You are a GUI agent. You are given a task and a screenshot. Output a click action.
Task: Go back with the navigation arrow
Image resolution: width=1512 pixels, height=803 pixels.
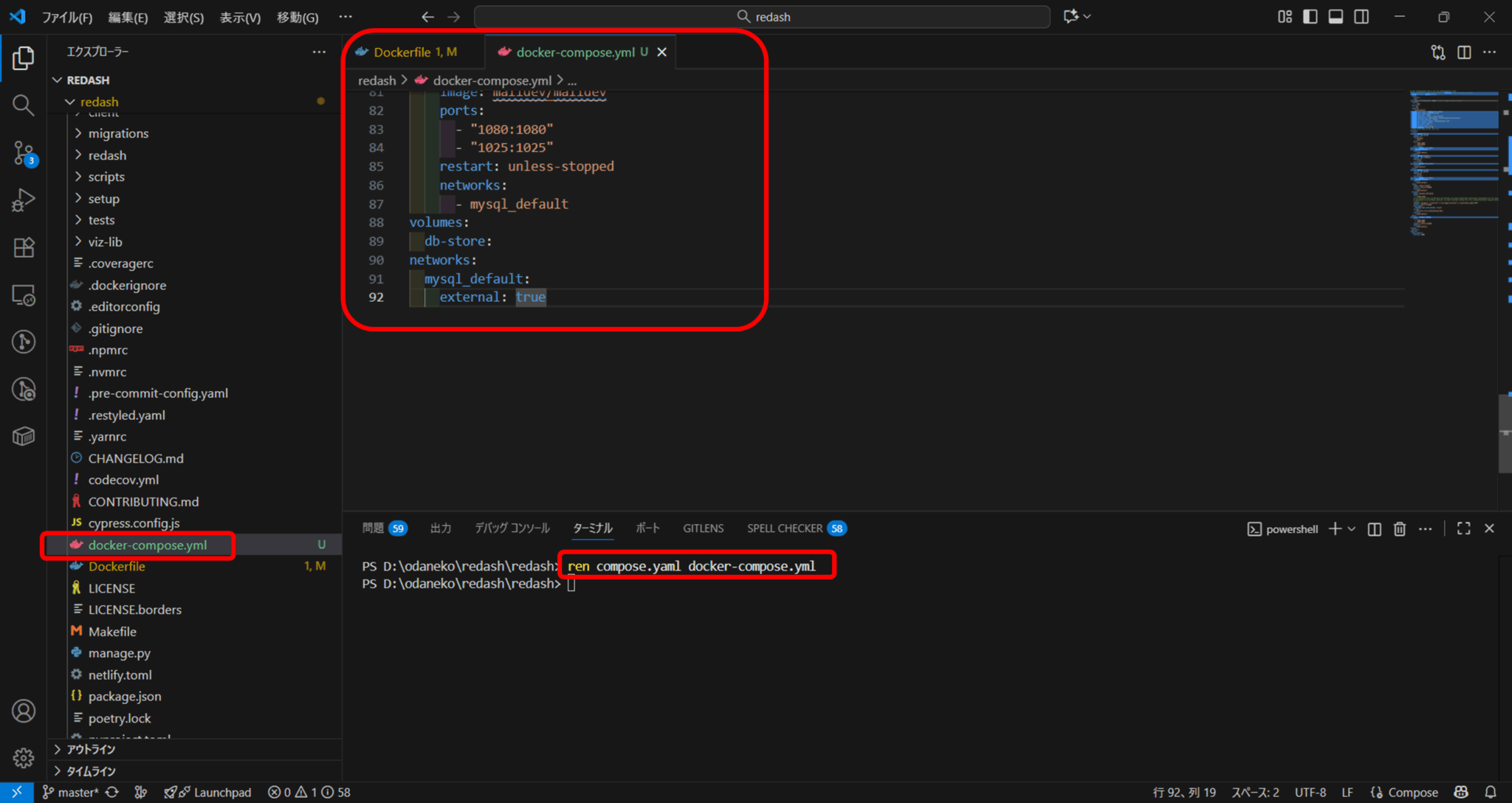427,17
